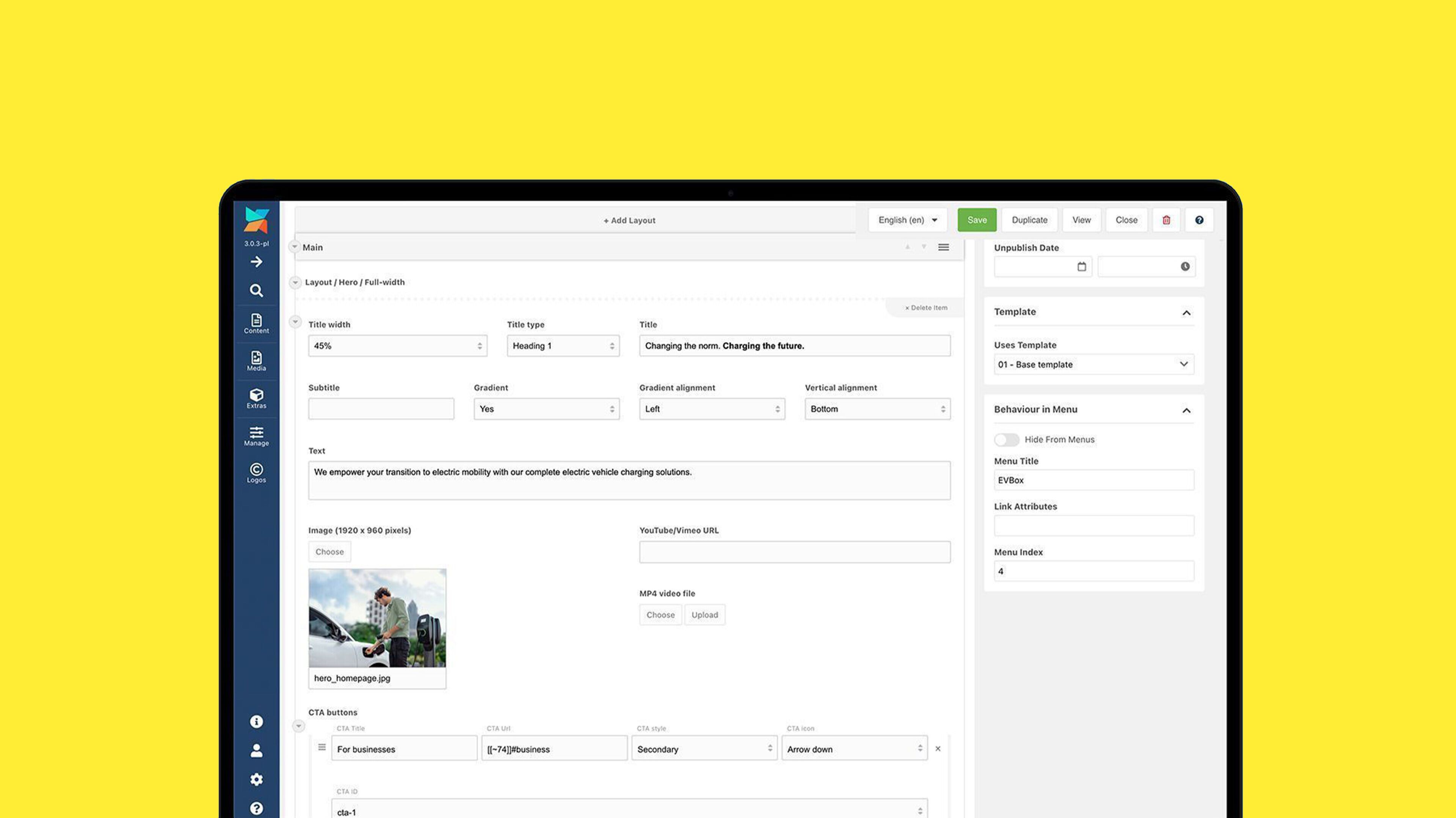Open Gradient alignment Left dropdown
Screen dimensions: 1456x818
(712, 409)
